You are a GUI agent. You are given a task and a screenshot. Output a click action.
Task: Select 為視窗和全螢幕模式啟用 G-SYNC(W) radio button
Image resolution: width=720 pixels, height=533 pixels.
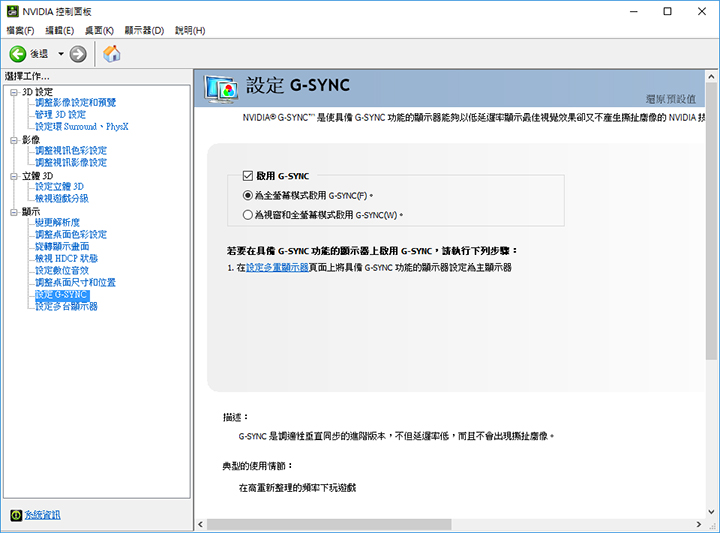tap(248, 215)
